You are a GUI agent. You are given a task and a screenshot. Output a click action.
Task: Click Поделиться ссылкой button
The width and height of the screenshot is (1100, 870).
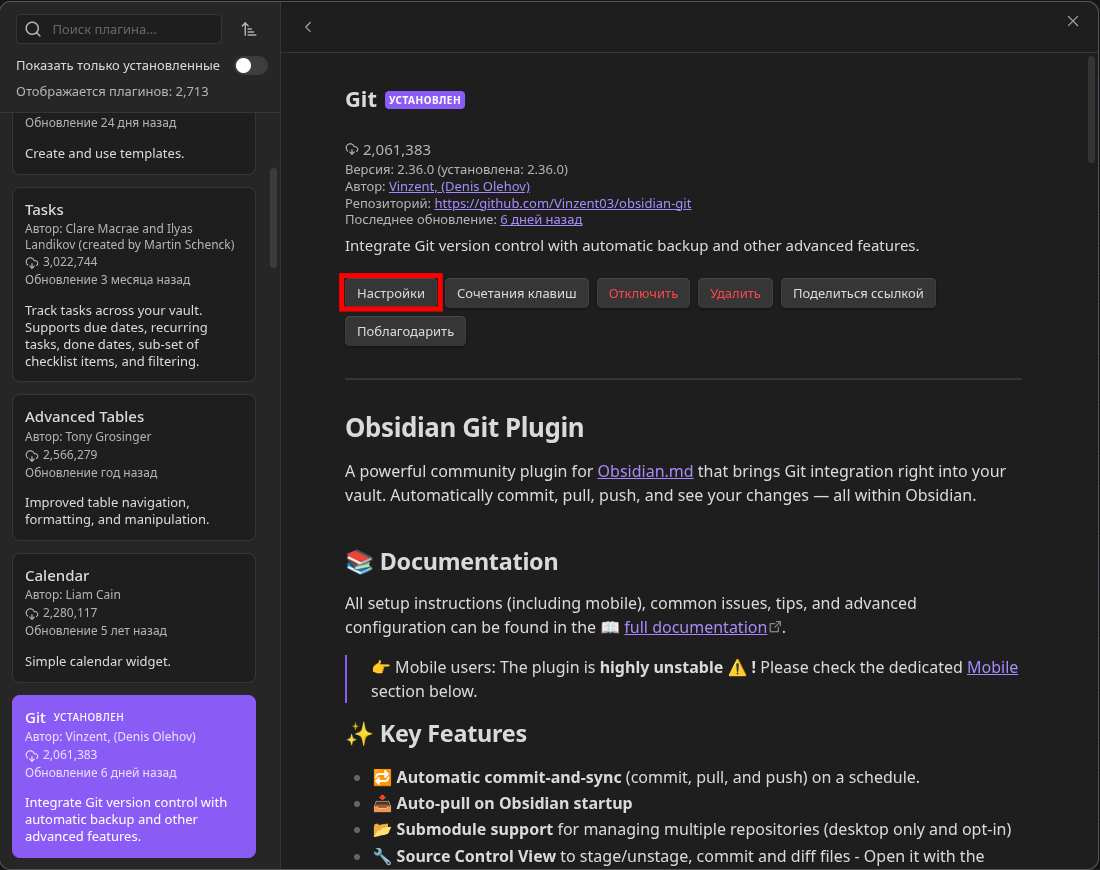pos(858,293)
